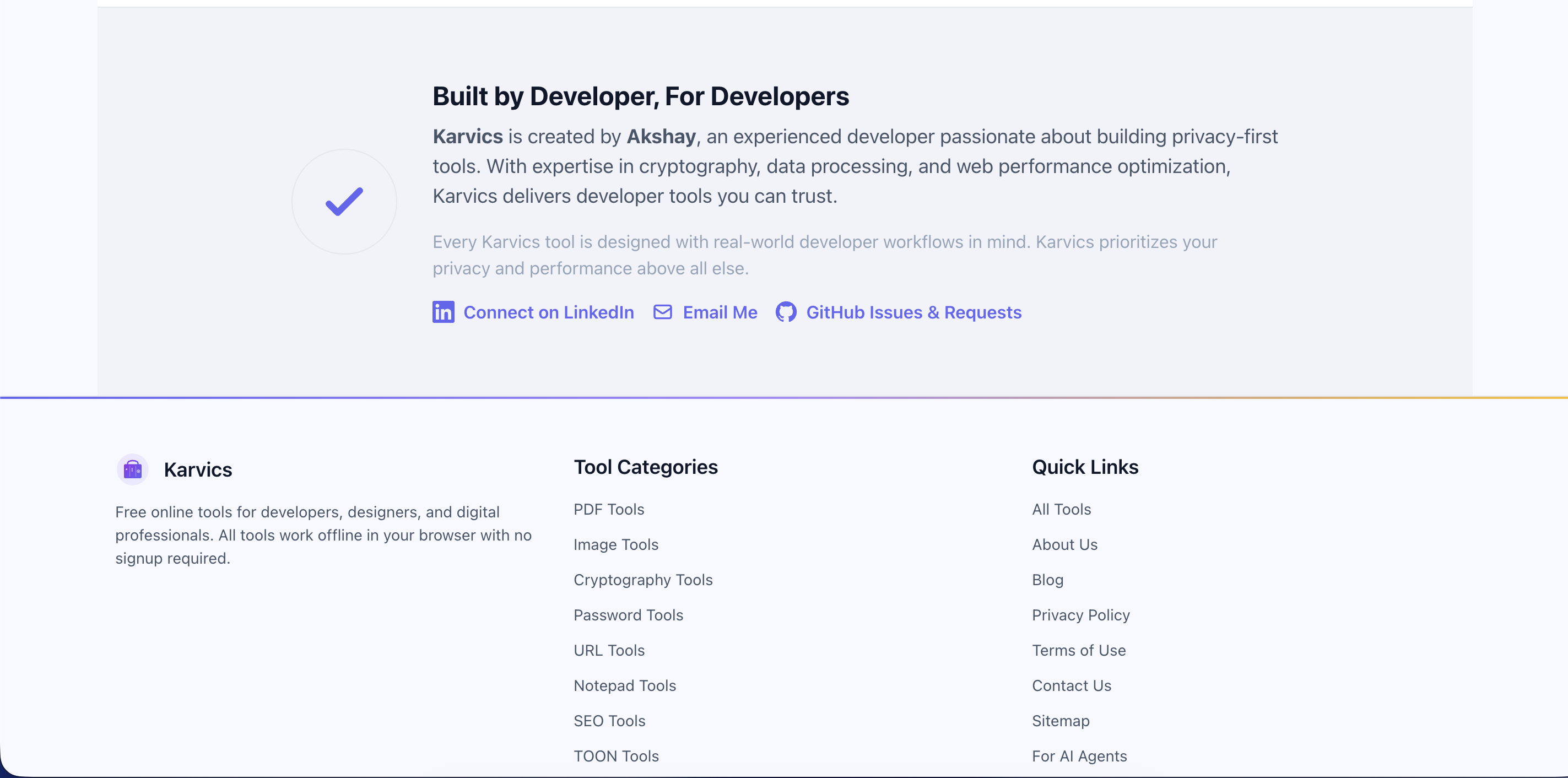Screen dimensions: 1568x778
Task: Open the All Tools page
Action: [x=1061, y=510]
